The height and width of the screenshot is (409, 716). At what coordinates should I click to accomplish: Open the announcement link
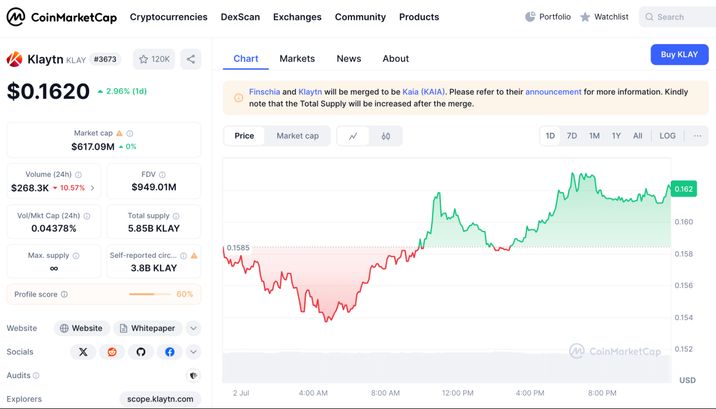[553, 92]
